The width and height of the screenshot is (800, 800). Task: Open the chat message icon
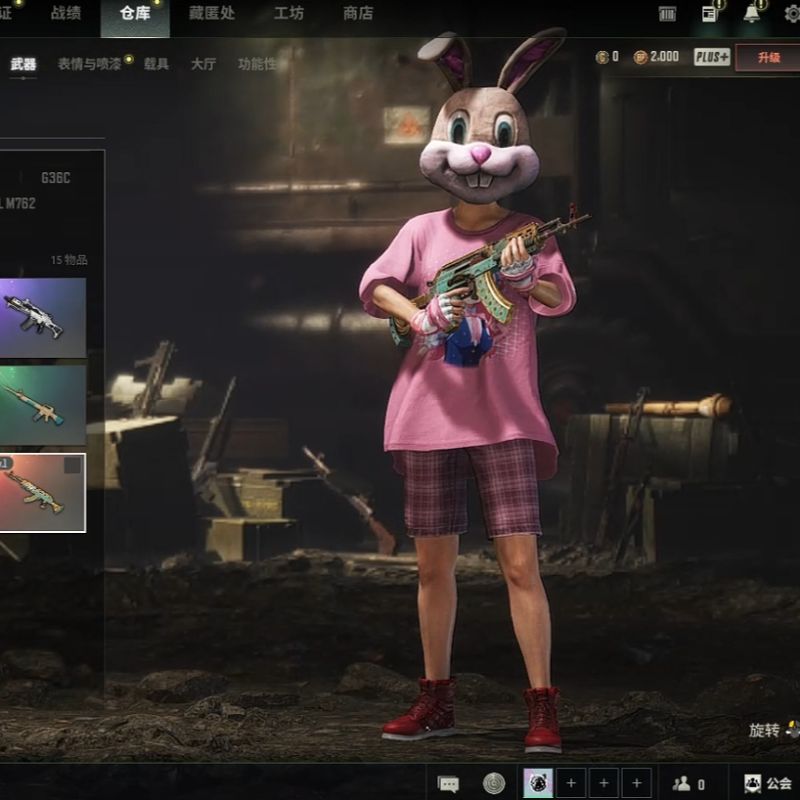click(449, 784)
